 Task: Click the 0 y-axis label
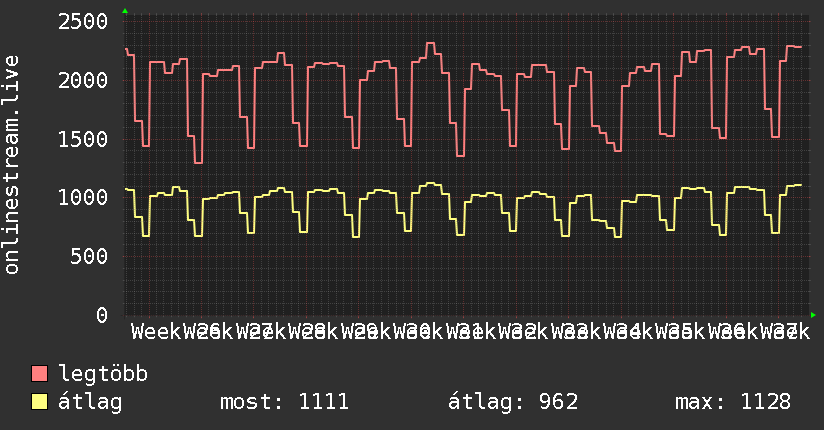tap(101, 315)
